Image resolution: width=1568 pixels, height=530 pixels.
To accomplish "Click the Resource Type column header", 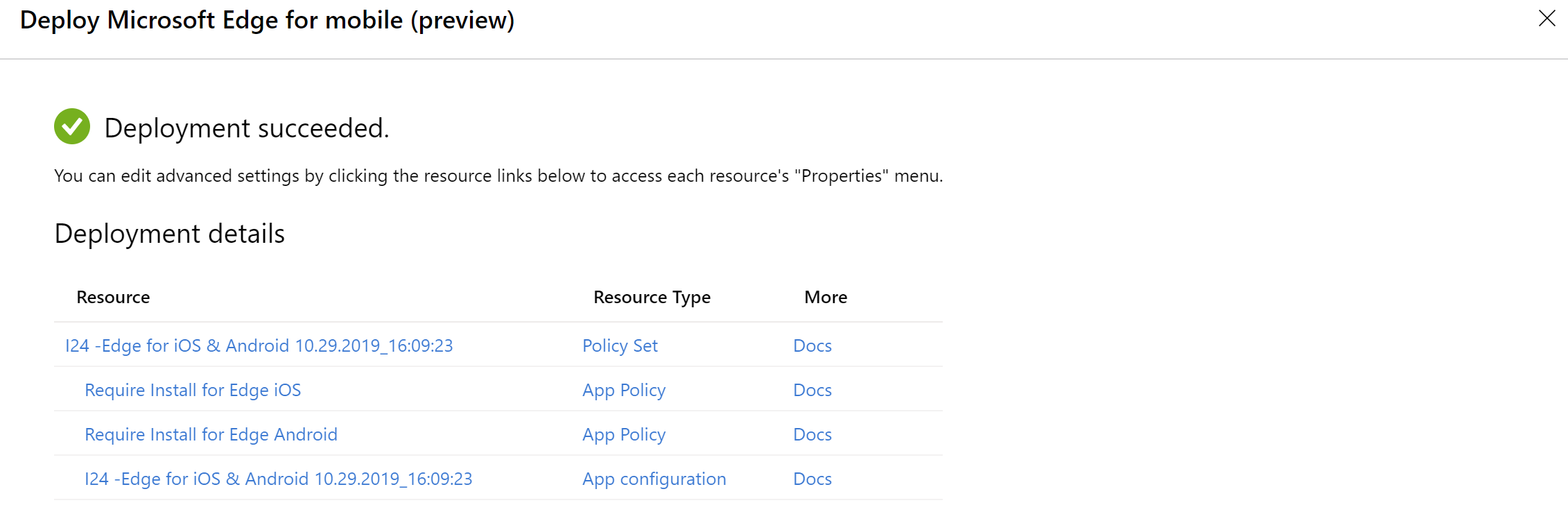I will coord(652,297).
